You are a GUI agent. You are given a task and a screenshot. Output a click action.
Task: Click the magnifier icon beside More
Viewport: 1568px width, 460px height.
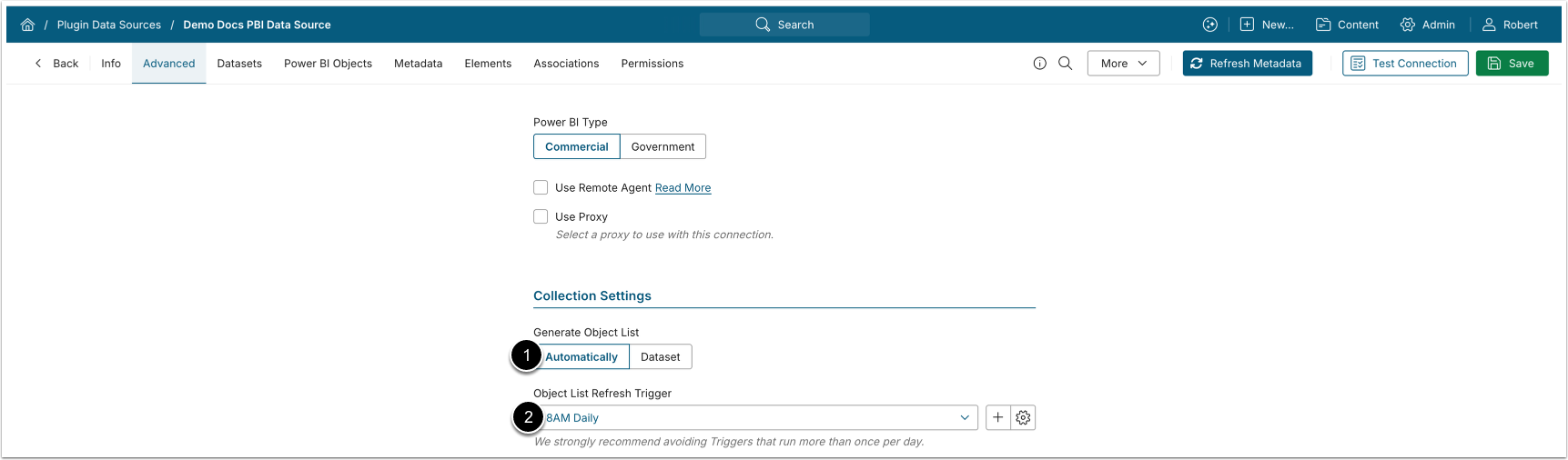[1066, 64]
